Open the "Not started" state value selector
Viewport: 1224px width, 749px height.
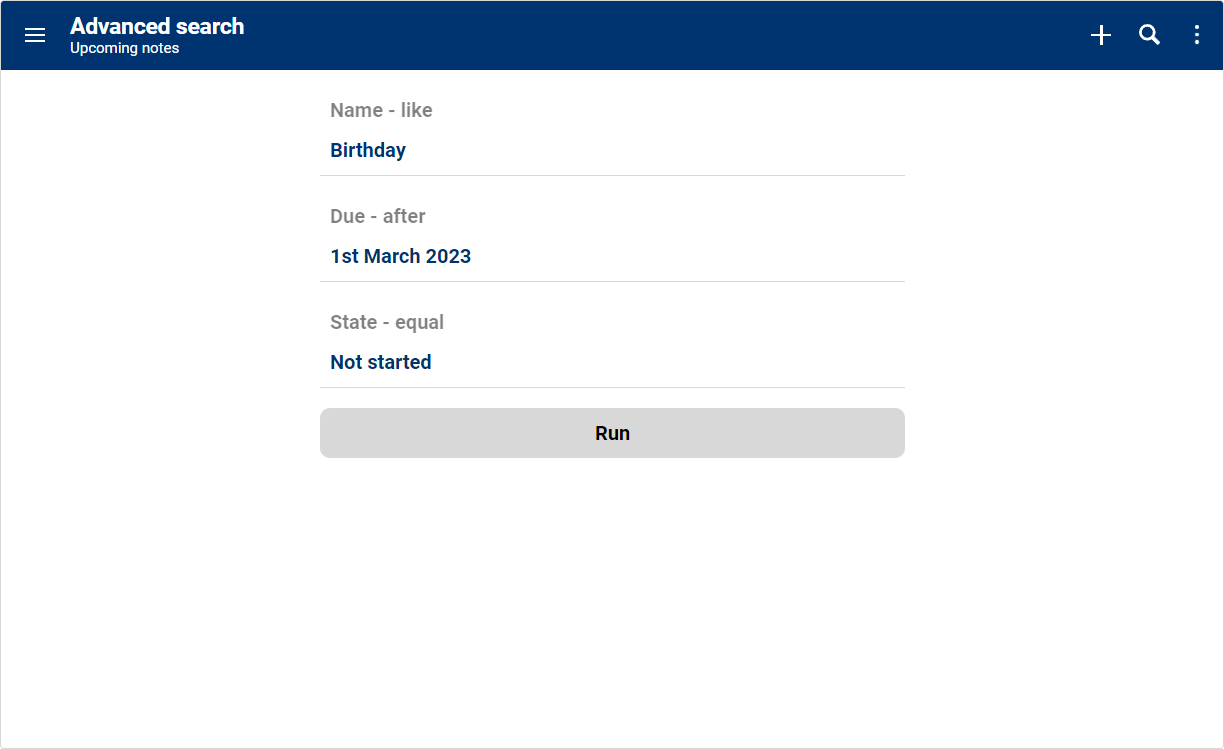point(381,362)
